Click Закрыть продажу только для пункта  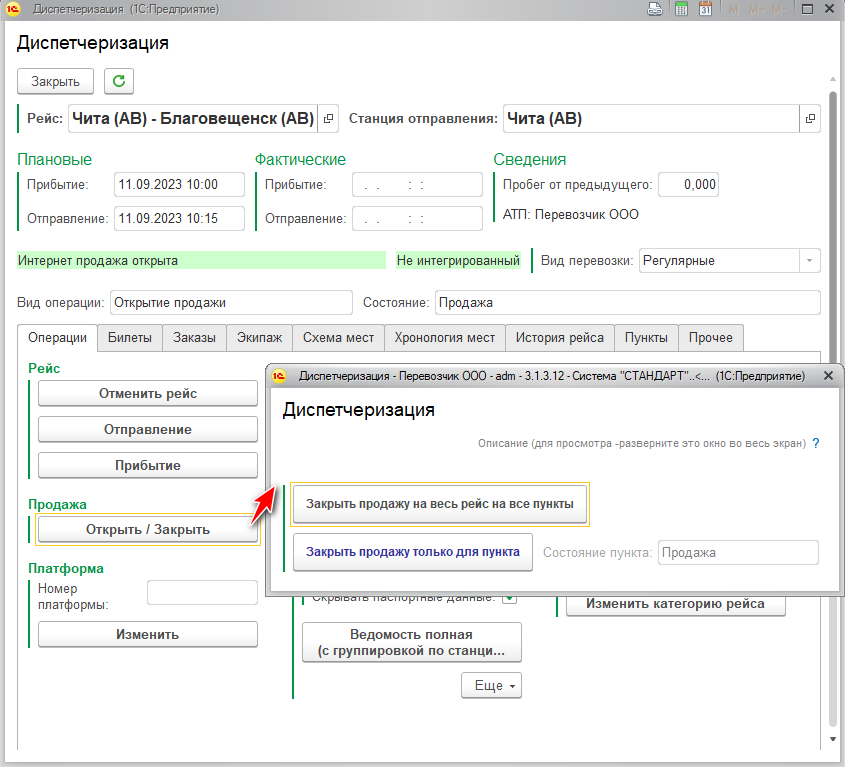(x=412, y=552)
